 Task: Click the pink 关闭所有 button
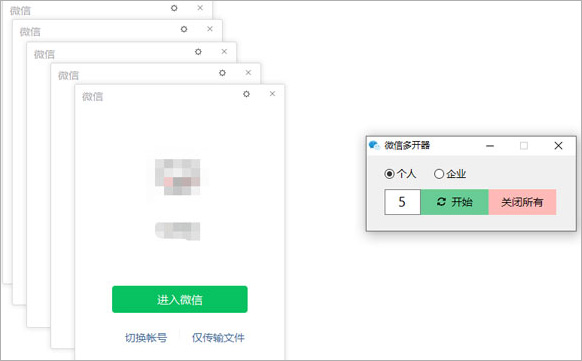pyautogui.click(x=522, y=202)
